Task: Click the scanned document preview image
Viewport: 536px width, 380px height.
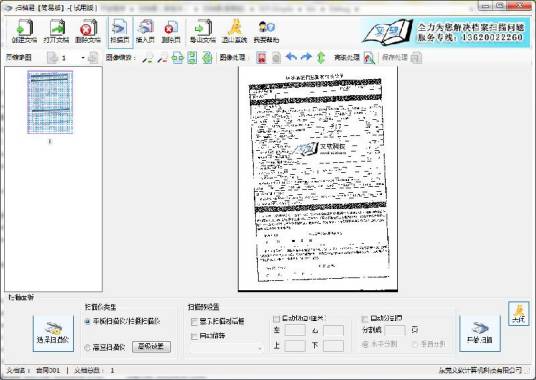Action: click(318, 179)
